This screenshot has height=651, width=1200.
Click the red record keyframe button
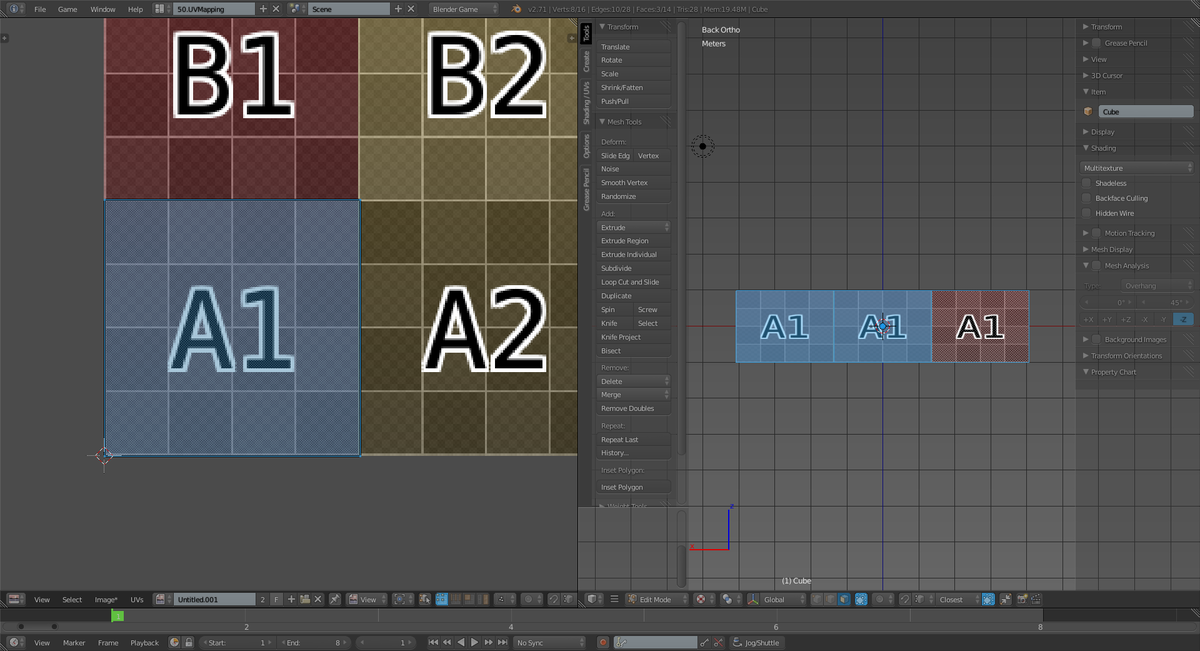[603, 642]
